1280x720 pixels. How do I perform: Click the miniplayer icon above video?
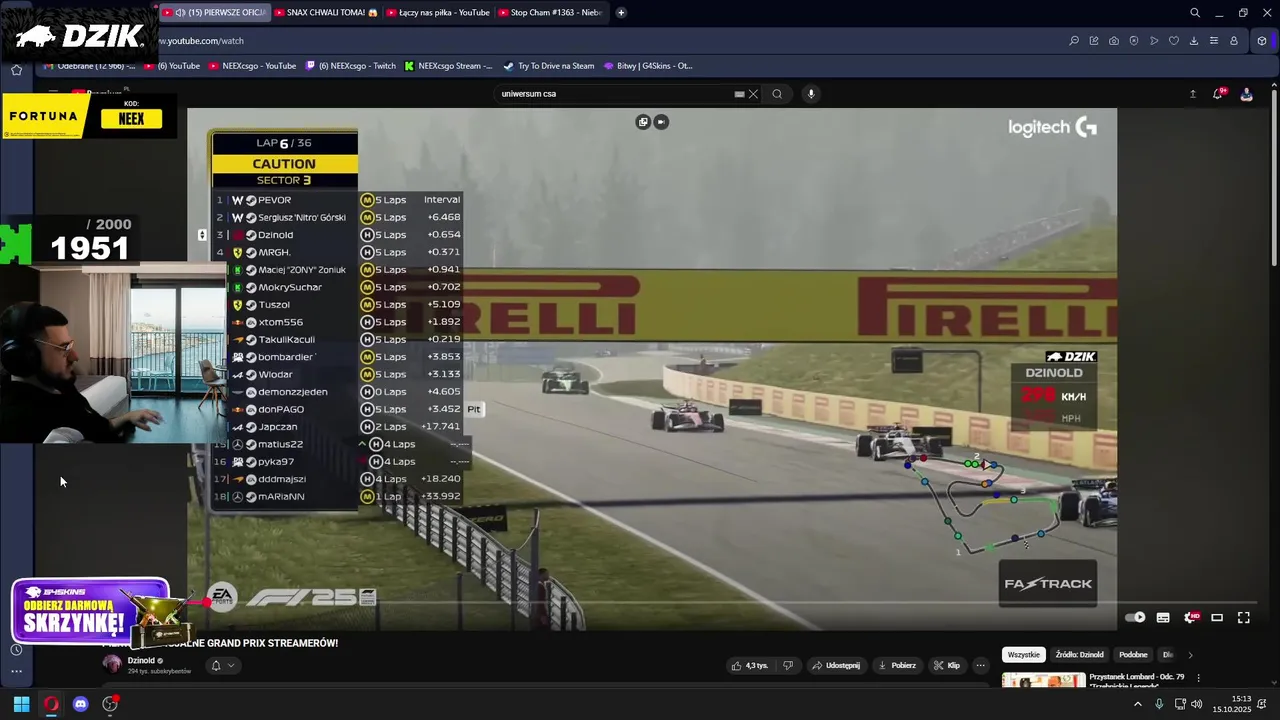tap(643, 122)
